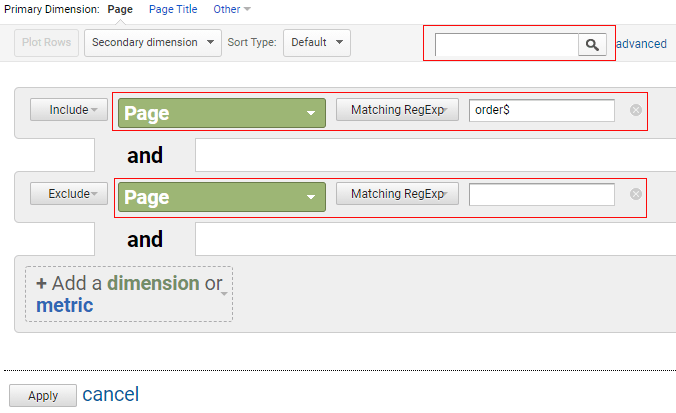
Task: Click the magnifier search icon
Action: tap(592, 44)
